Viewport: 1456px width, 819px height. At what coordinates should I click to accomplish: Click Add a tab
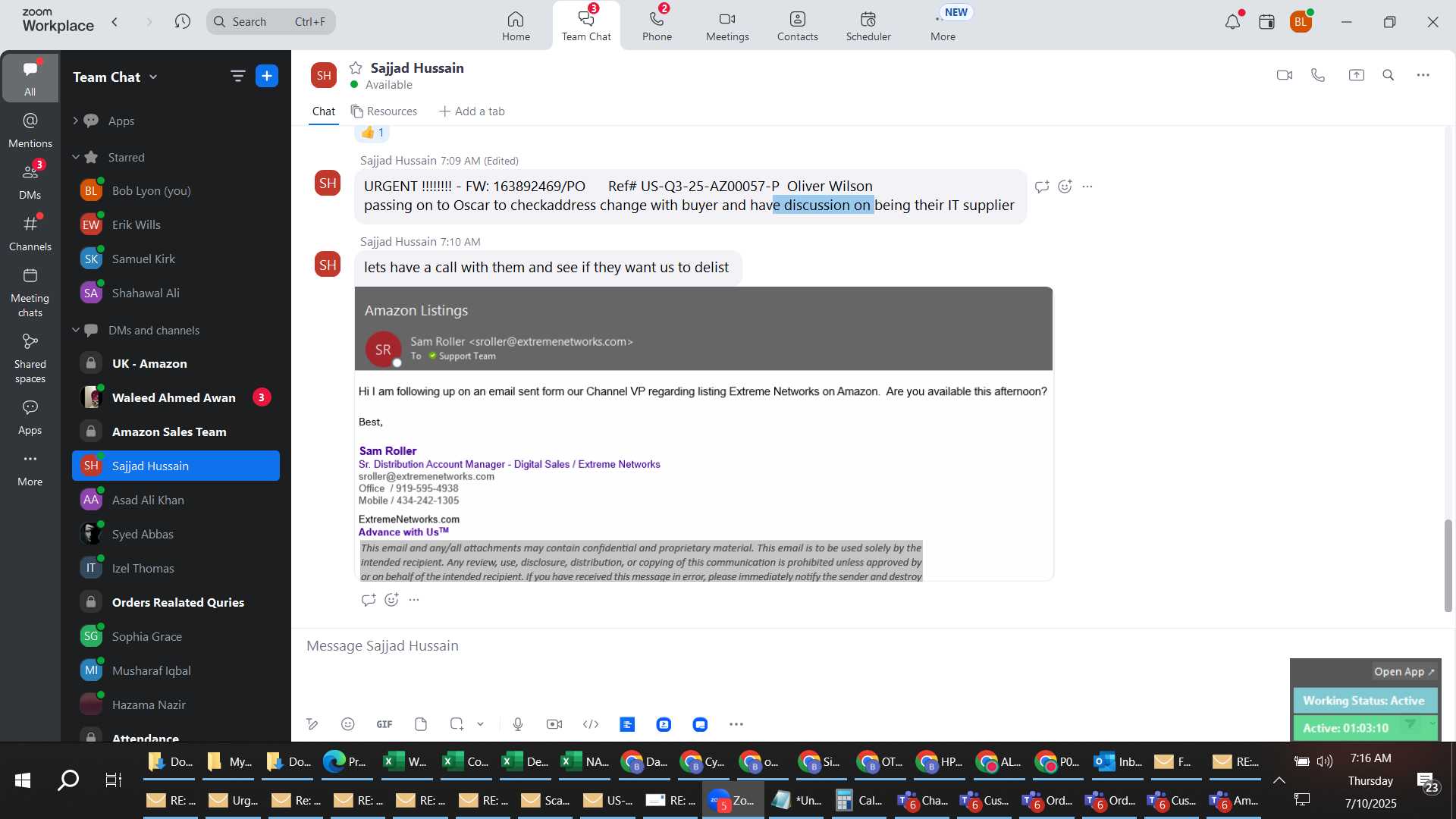(x=472, y=111)
